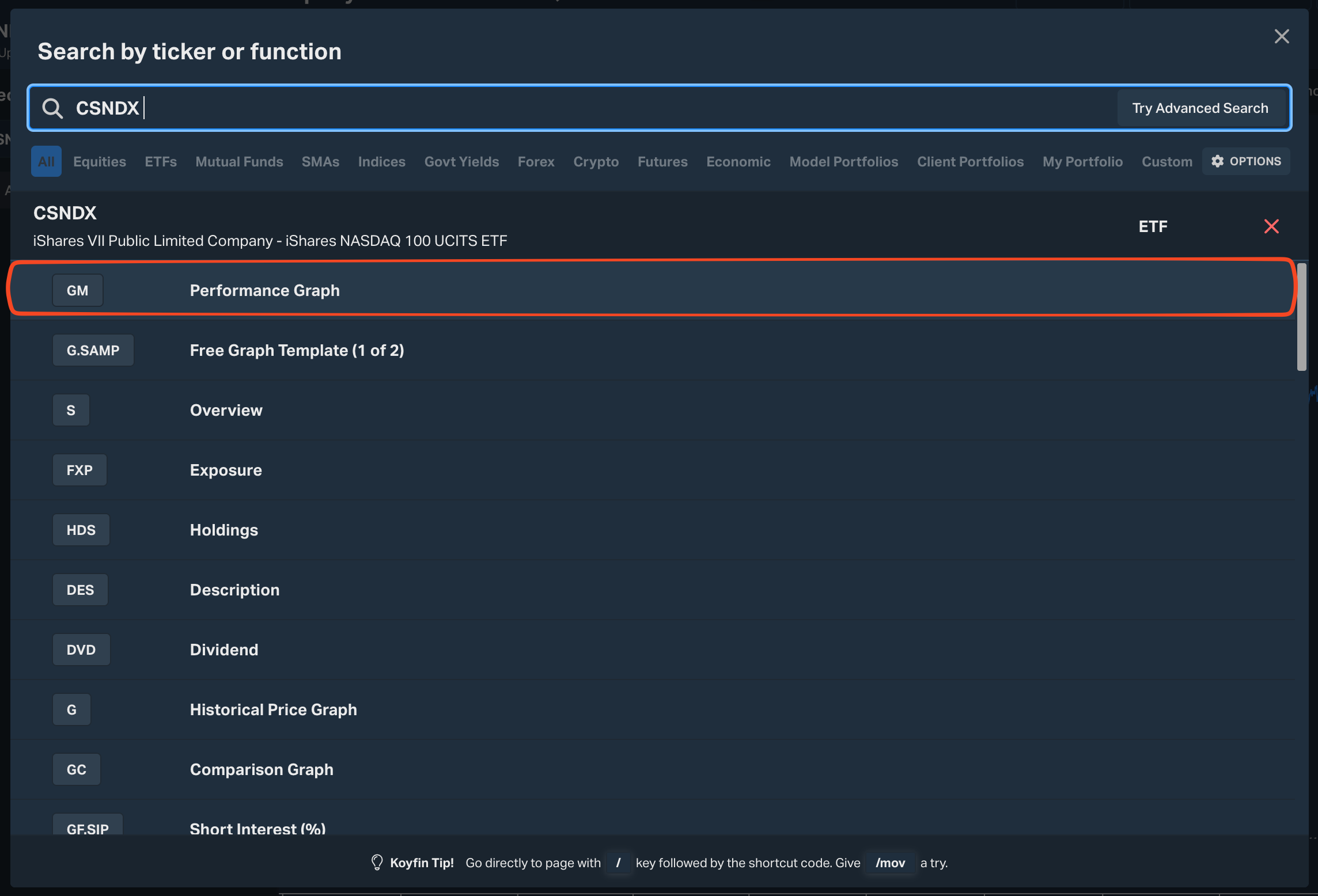Open the Options gear settings
1318x896 pixels.
(1246, 161)
